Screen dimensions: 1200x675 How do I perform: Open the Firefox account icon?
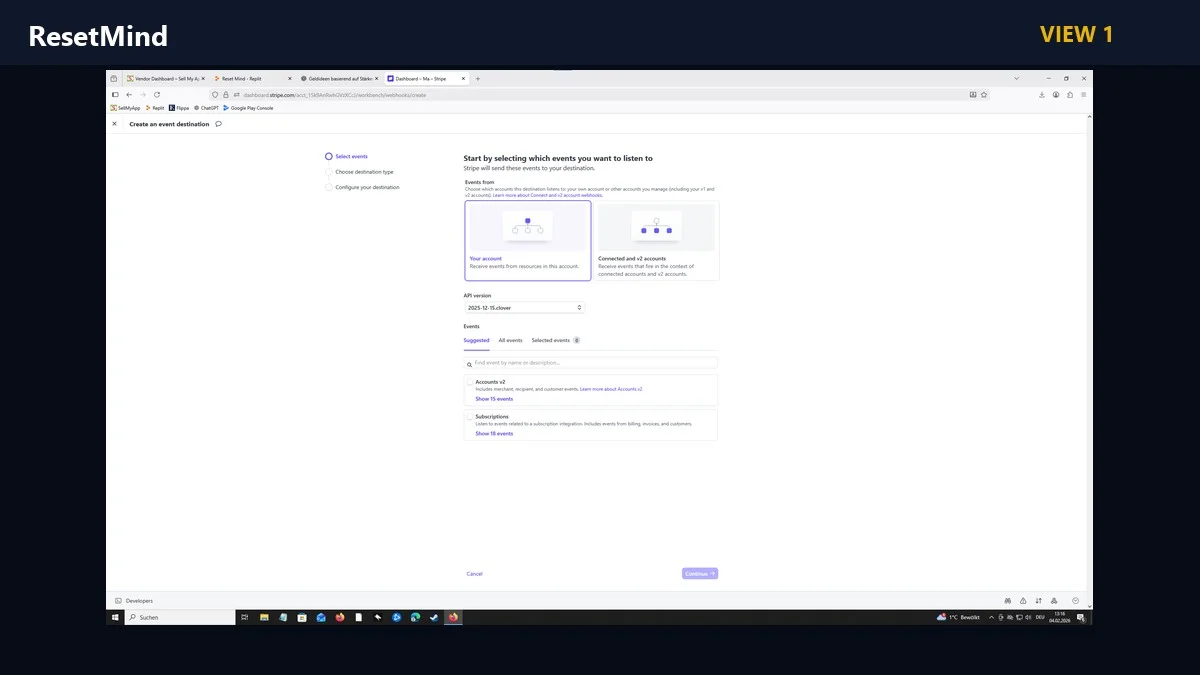(1056, 94)
